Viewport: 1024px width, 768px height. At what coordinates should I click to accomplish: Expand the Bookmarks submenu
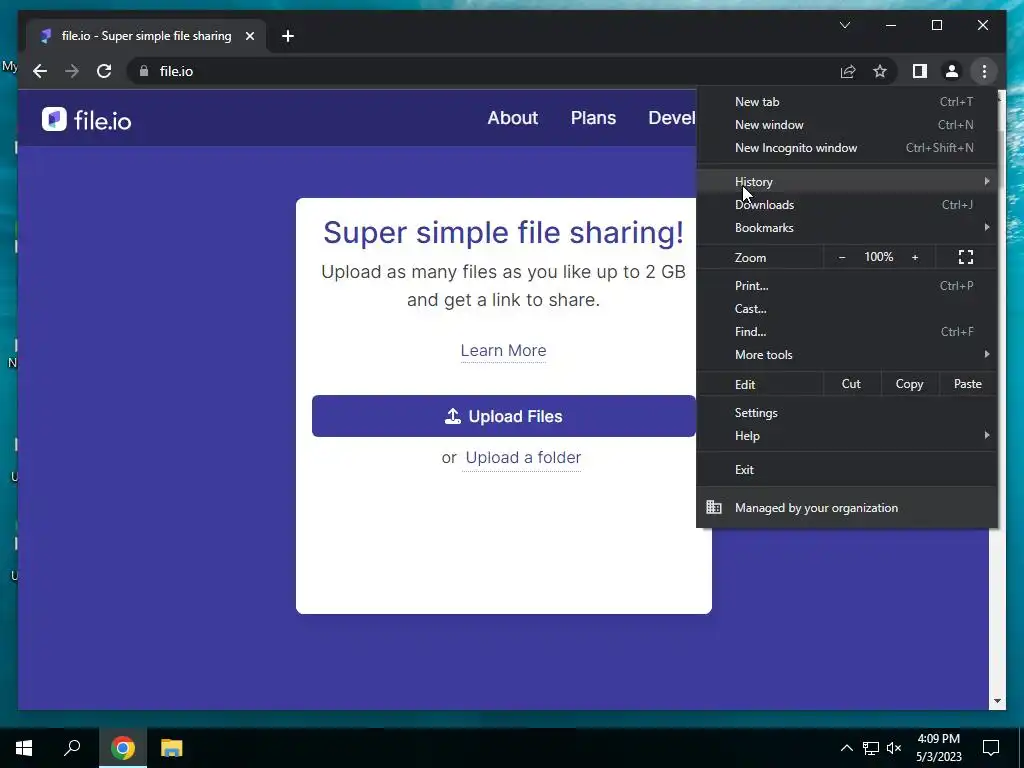click(846, 227)
